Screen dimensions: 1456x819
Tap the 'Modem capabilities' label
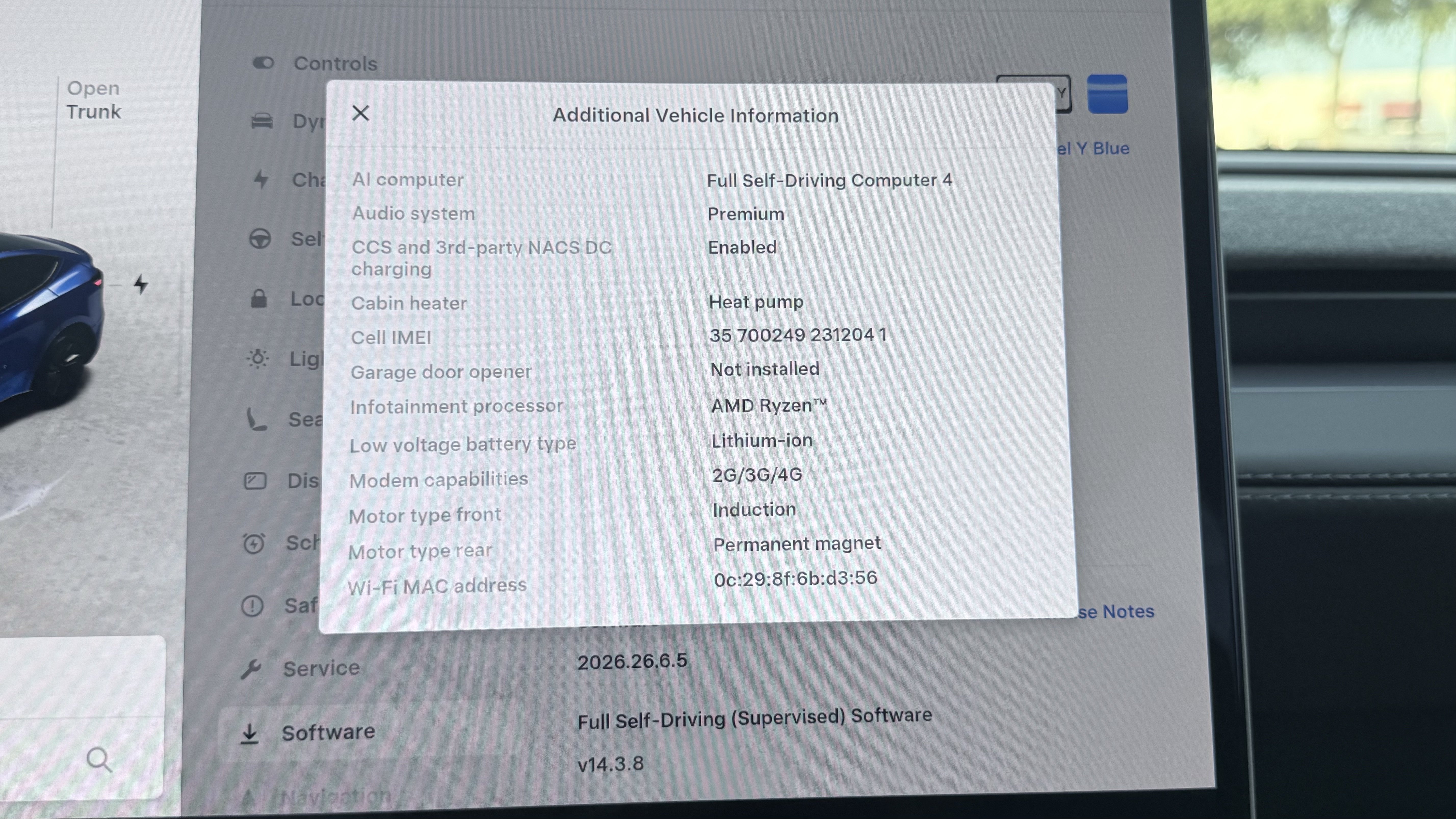tap(439, 480)
